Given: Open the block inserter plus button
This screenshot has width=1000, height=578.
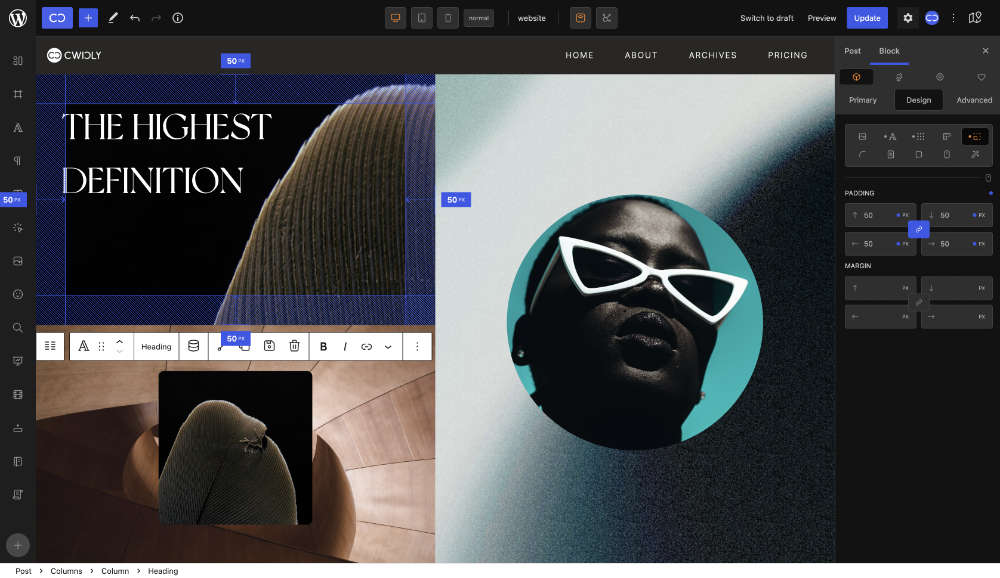Looking at the screenshot, I should point(89,18).
